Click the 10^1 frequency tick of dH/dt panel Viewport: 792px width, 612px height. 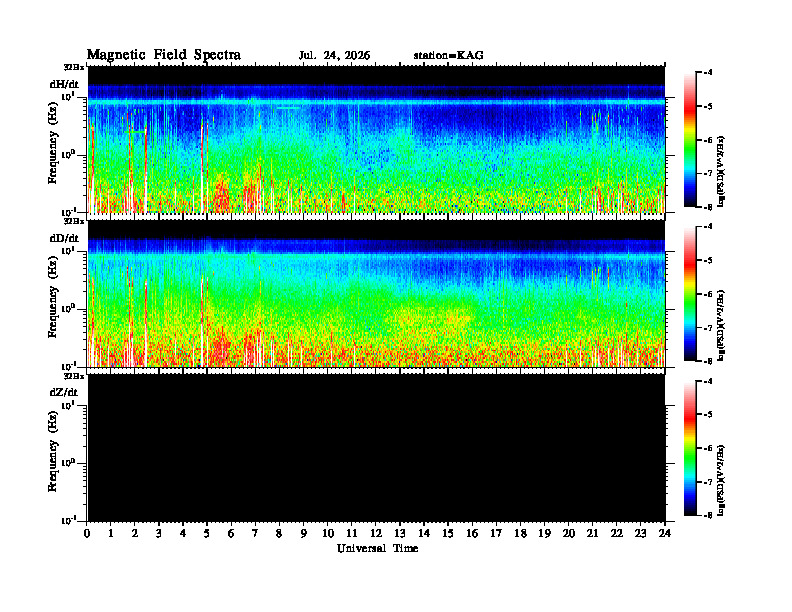pos(68,96)
